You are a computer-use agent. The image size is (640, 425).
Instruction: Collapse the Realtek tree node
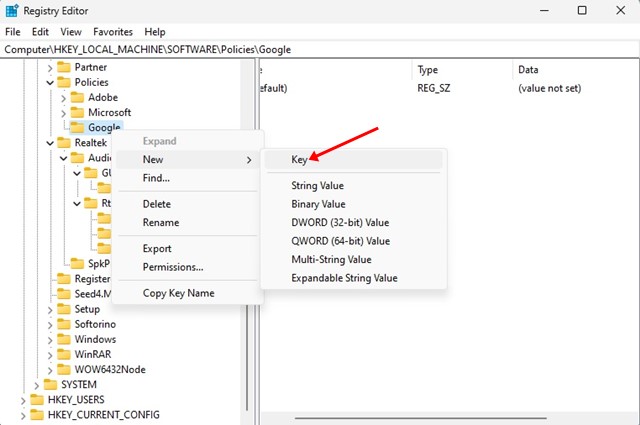(50, 143)
